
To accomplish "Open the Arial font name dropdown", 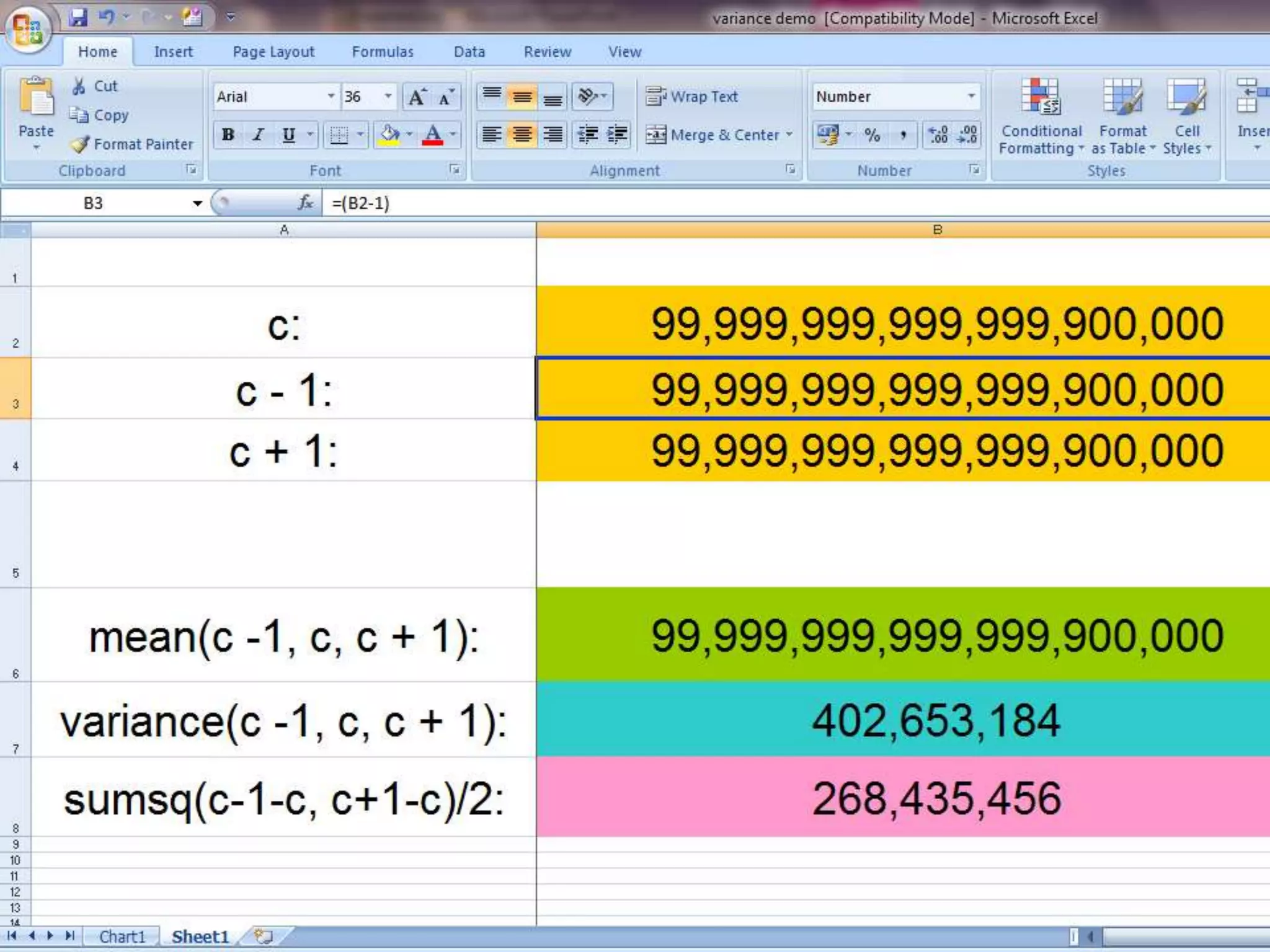I will 331,97.
